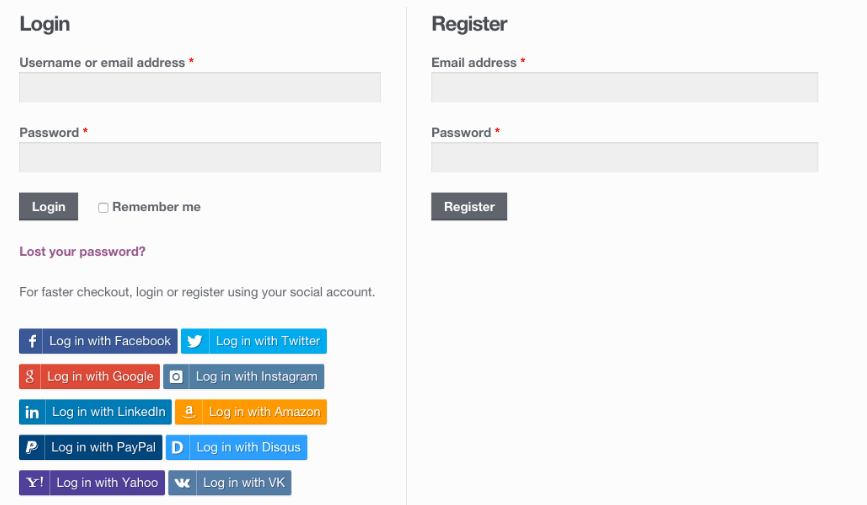
Task: Focus the Register email address field
Action: [625, 87]
